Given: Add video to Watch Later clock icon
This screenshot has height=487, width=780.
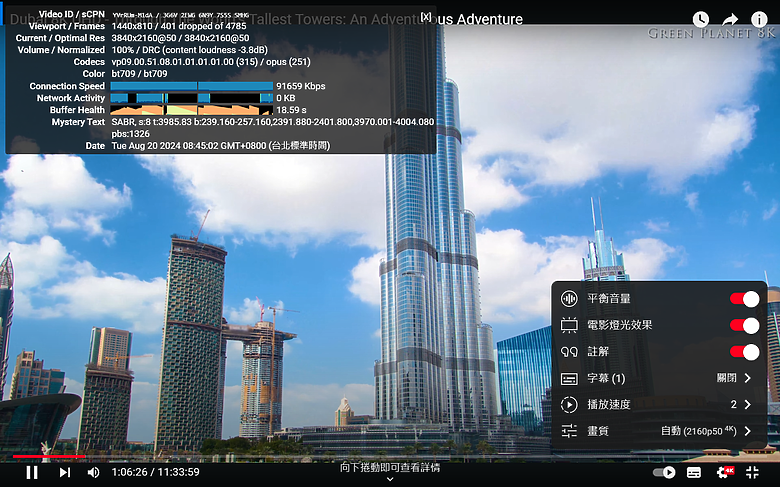Looking at the screenshot, I should pyautogui.click(x=700, y=19).
